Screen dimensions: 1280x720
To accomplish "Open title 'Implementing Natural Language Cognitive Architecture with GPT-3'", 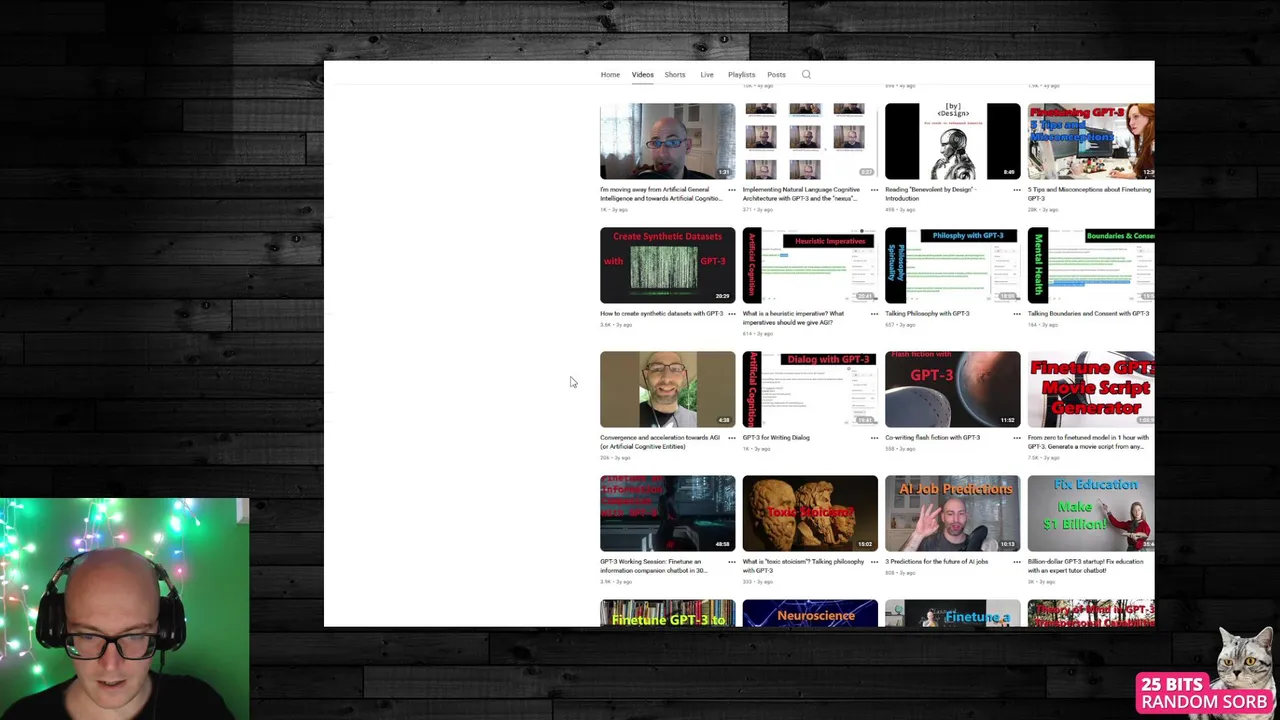I will coord(801,194).
